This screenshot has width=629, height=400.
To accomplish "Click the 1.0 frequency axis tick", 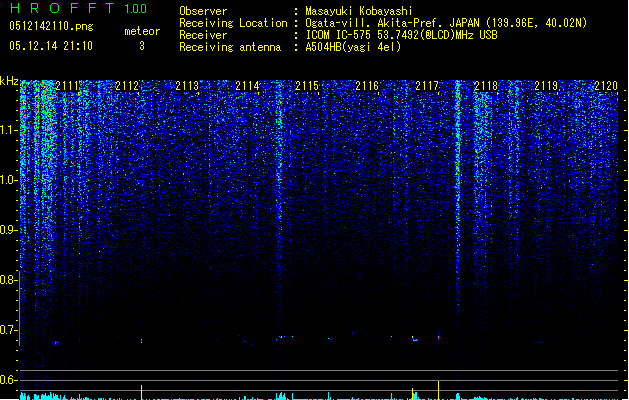I will coord(9,180).
